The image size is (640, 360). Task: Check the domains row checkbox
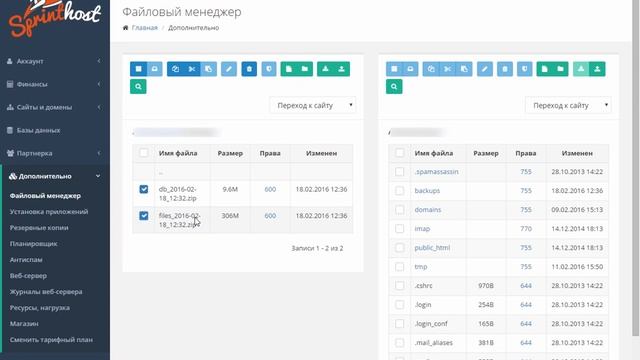[399, 210]
